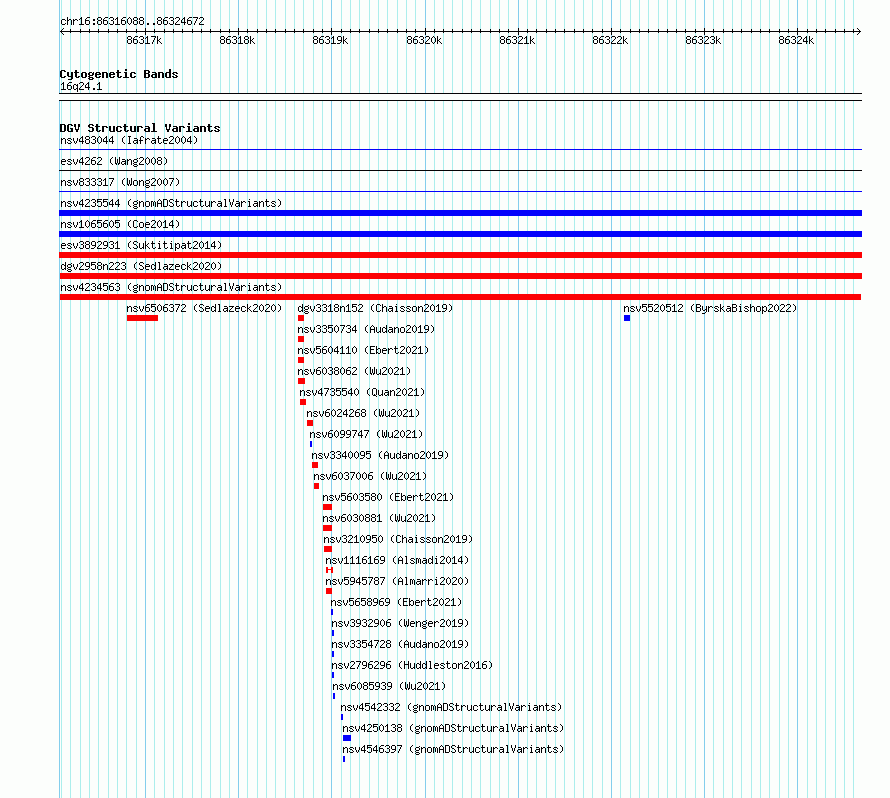Select nsv4542332 (gnomADStructuralVariants) label
Screen dimensions: 890x798
[451, 707]
